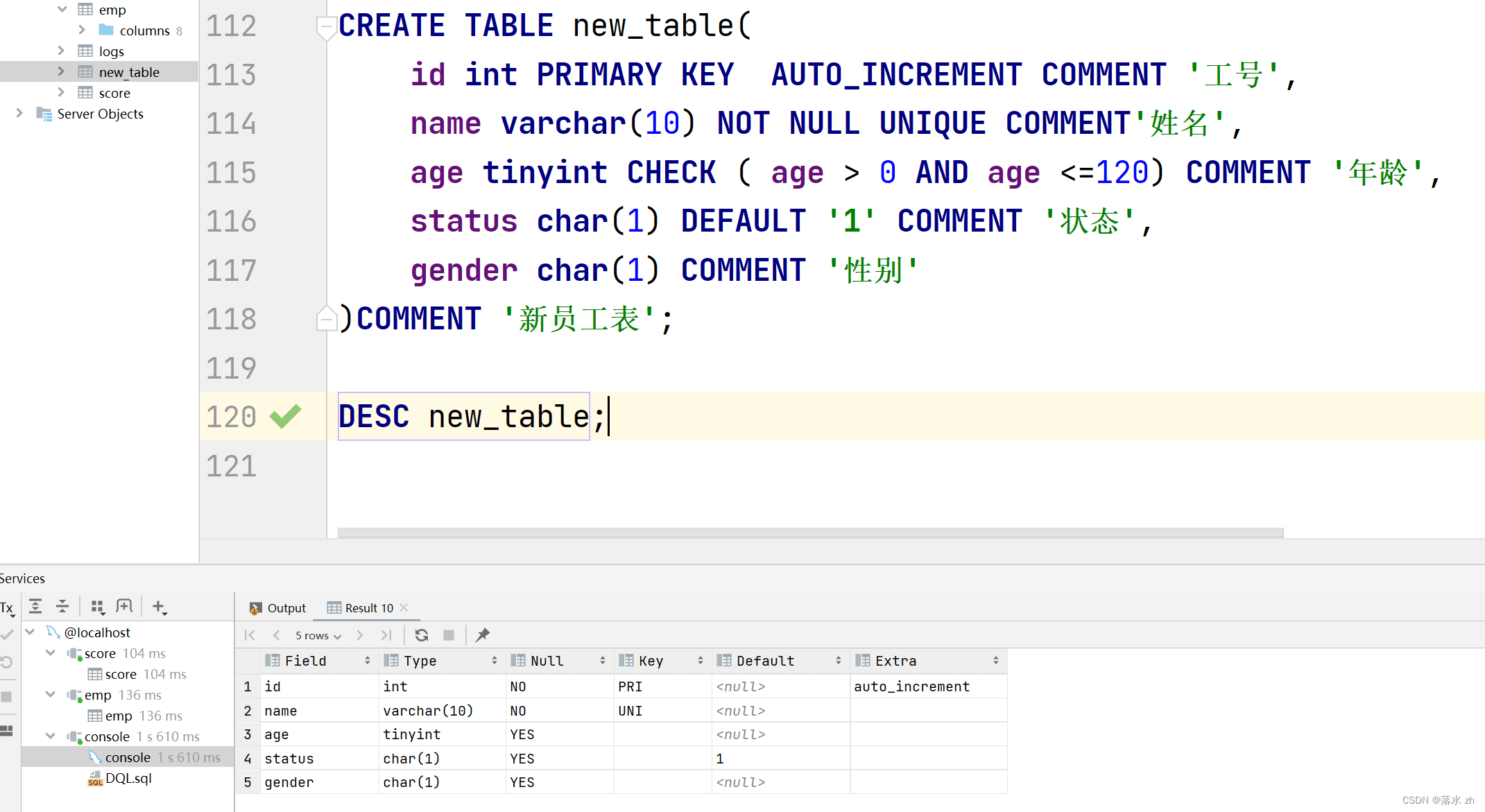Click the green checkmark on line 120

coord(285,416)
